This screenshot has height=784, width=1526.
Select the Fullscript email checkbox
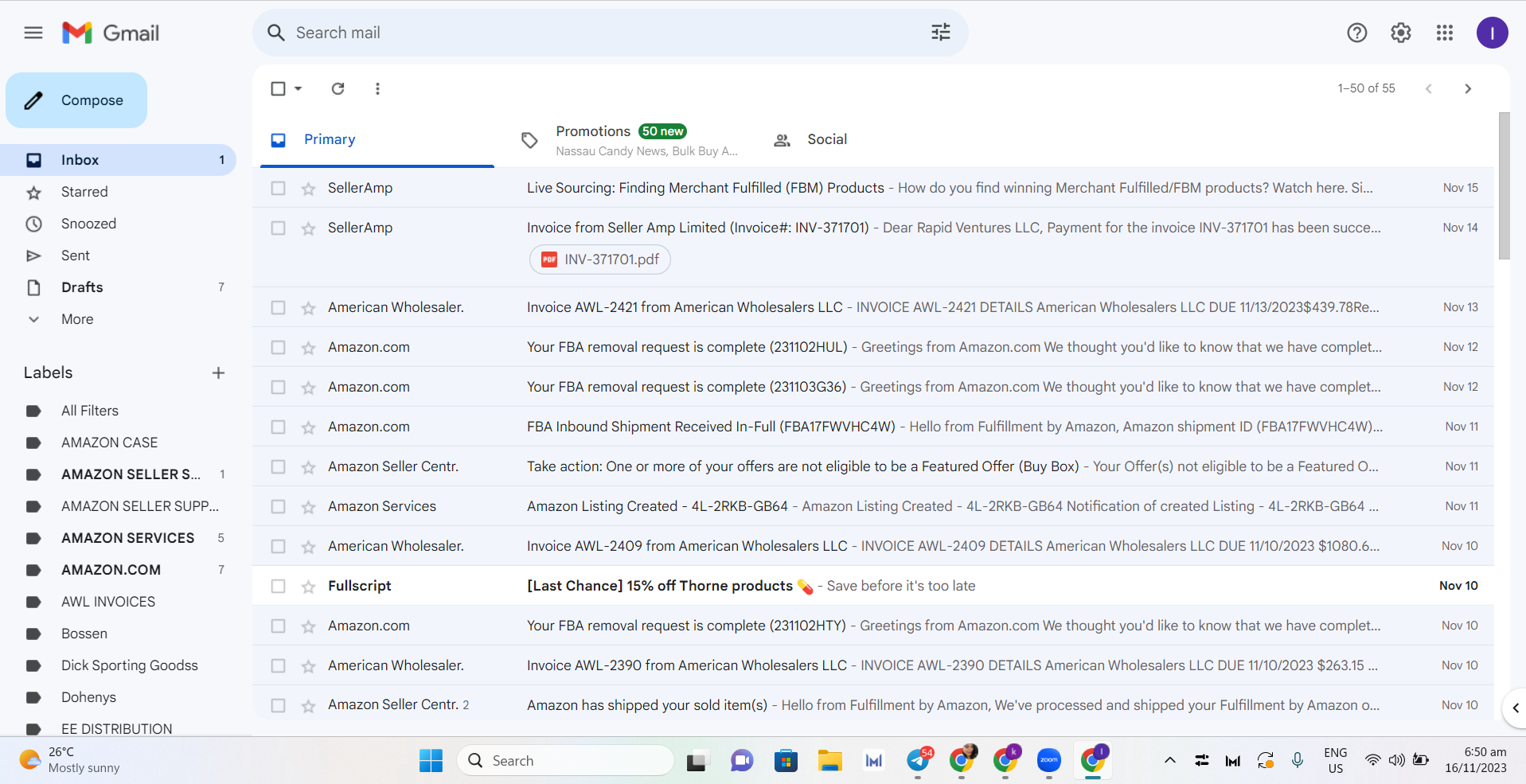(278, 586)
